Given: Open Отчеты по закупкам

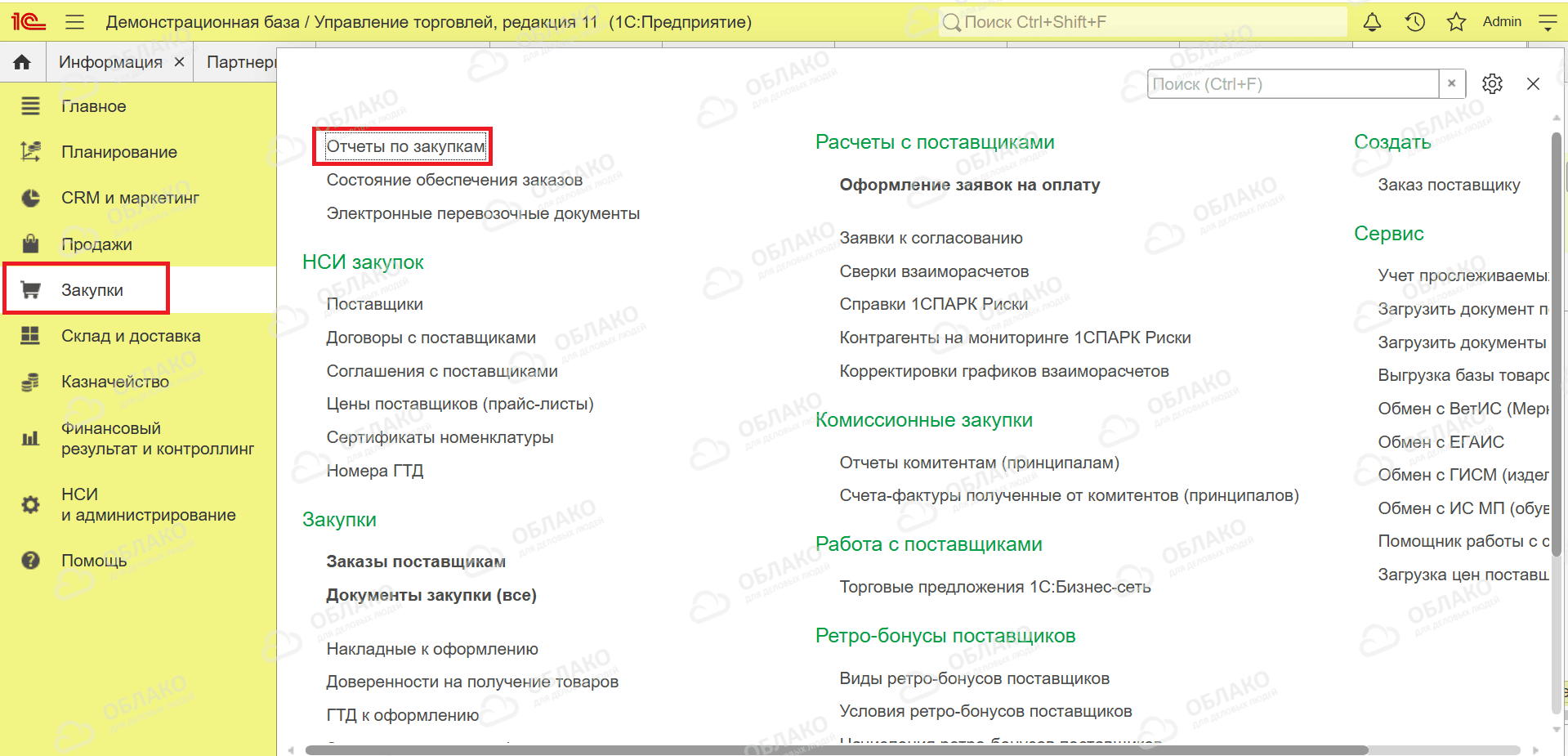Looking at the screenshot, I should tap(405, 146).
